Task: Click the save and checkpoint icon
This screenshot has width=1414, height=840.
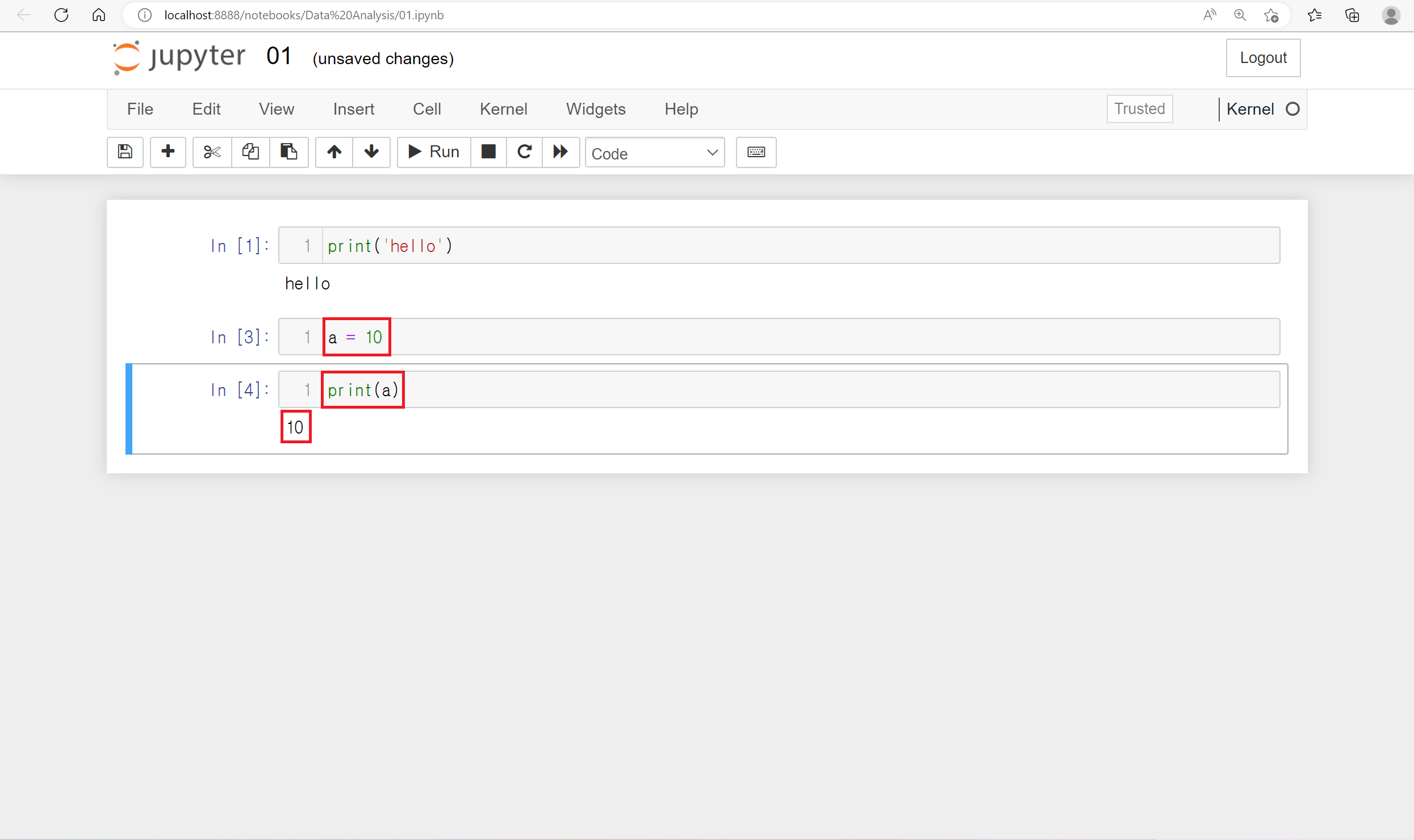Action: [x=125, y=152]
